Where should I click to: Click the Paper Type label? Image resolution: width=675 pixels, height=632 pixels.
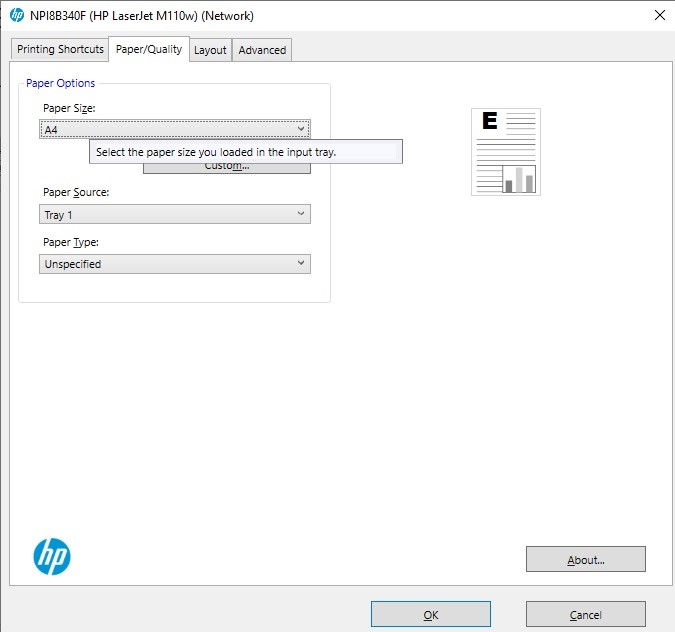pos(71,242)
